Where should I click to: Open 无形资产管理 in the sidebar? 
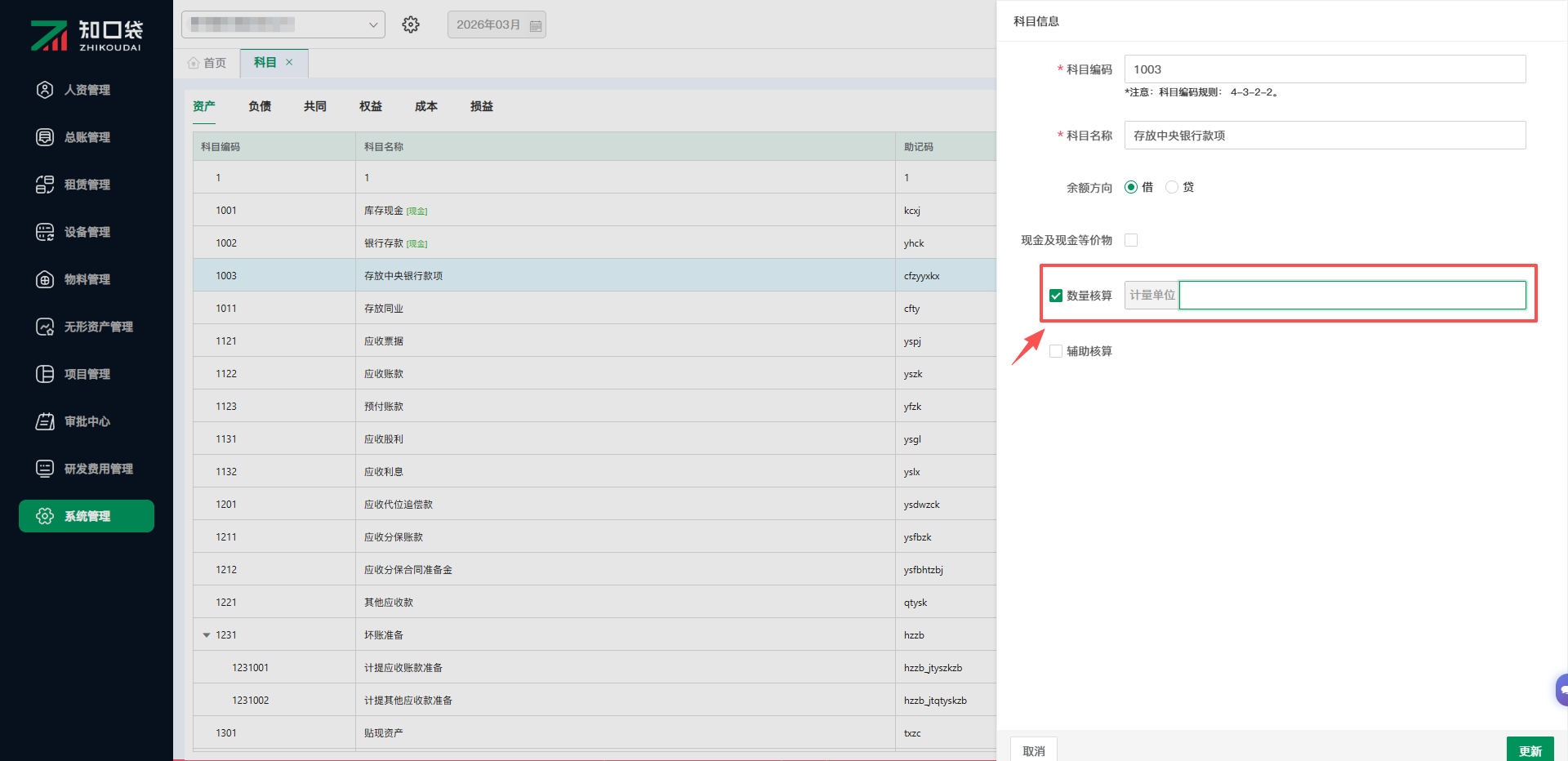[87, 327]
